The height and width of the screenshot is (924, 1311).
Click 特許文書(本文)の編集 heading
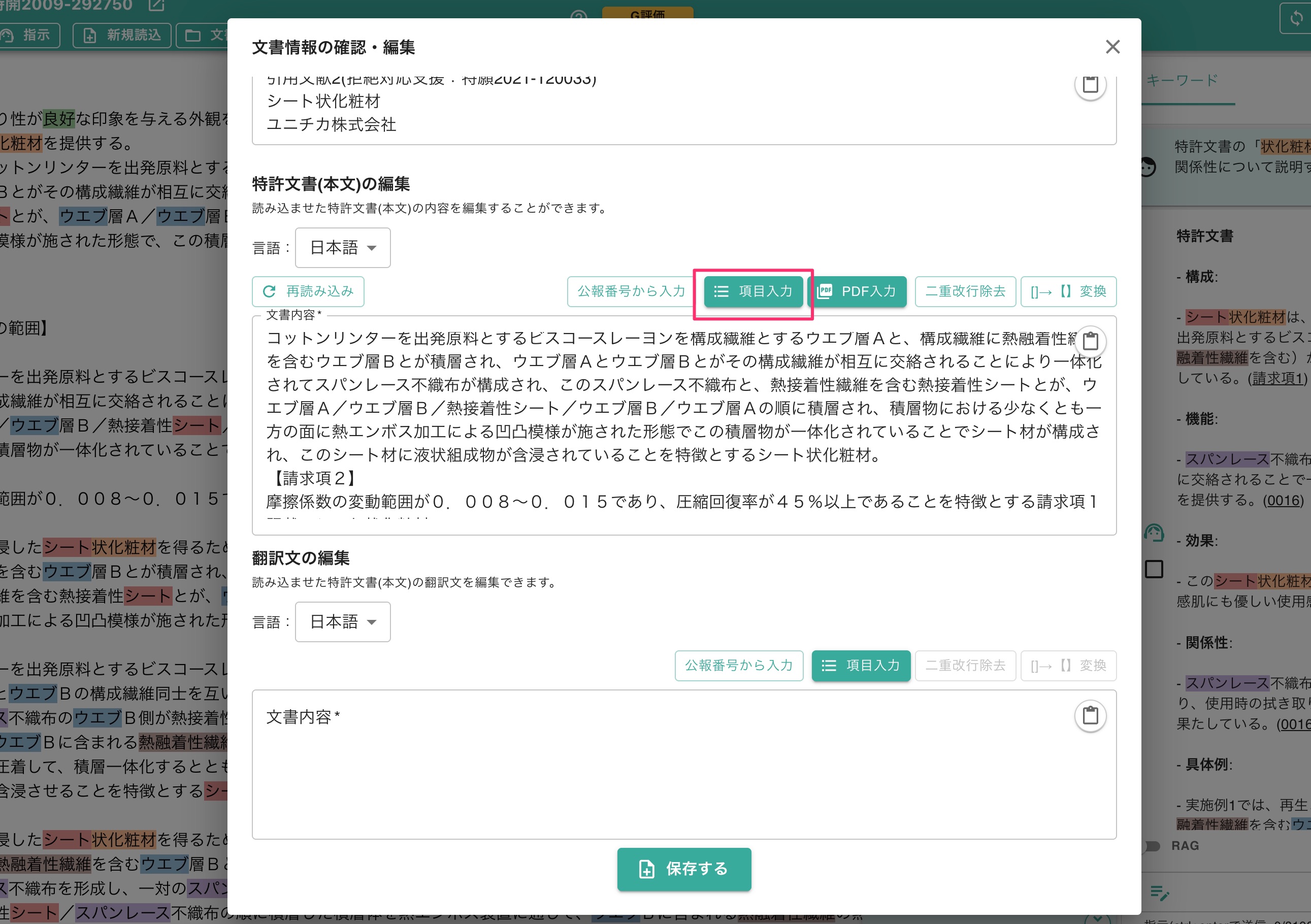pyautogui.click(x=331, y=184)
